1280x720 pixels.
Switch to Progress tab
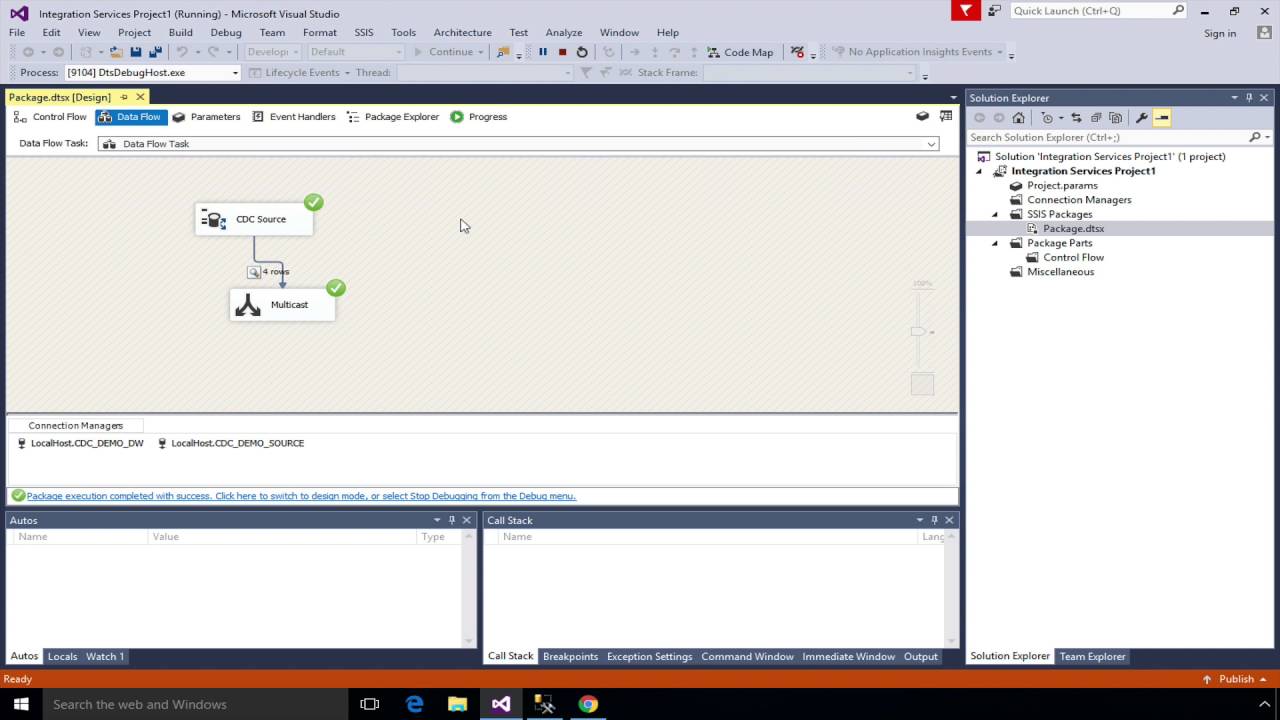click(x=479, y=117)
